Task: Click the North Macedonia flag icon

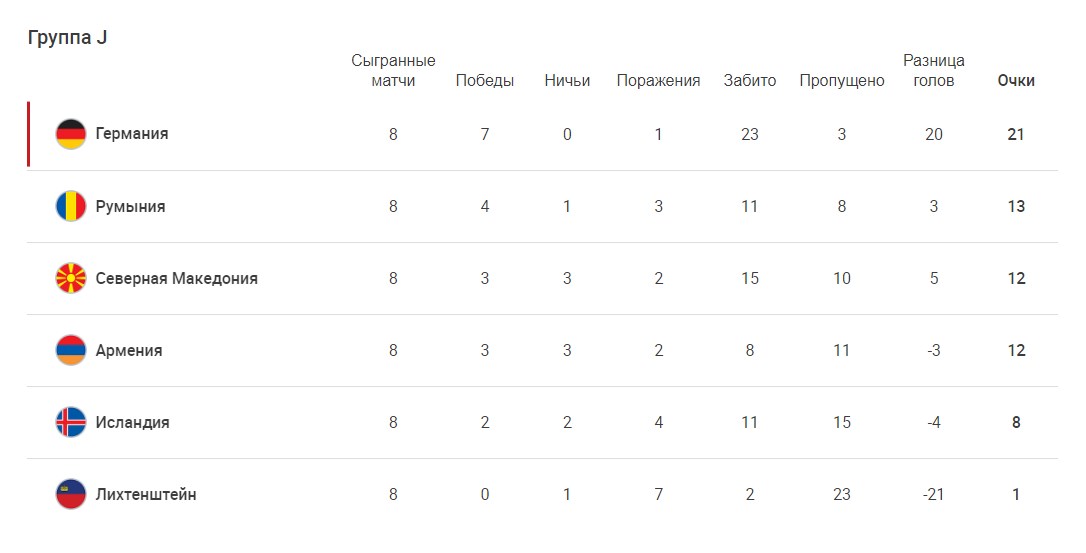Action: (71, 278)
